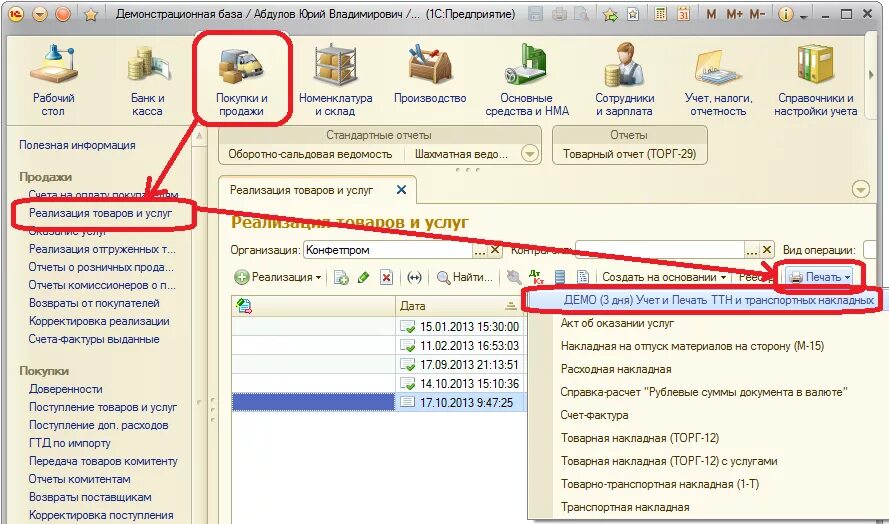889x524 pixels.
Task: Choose Товарно-транспортная накладная (1-Т) form
Action: (x=660, y=484)
